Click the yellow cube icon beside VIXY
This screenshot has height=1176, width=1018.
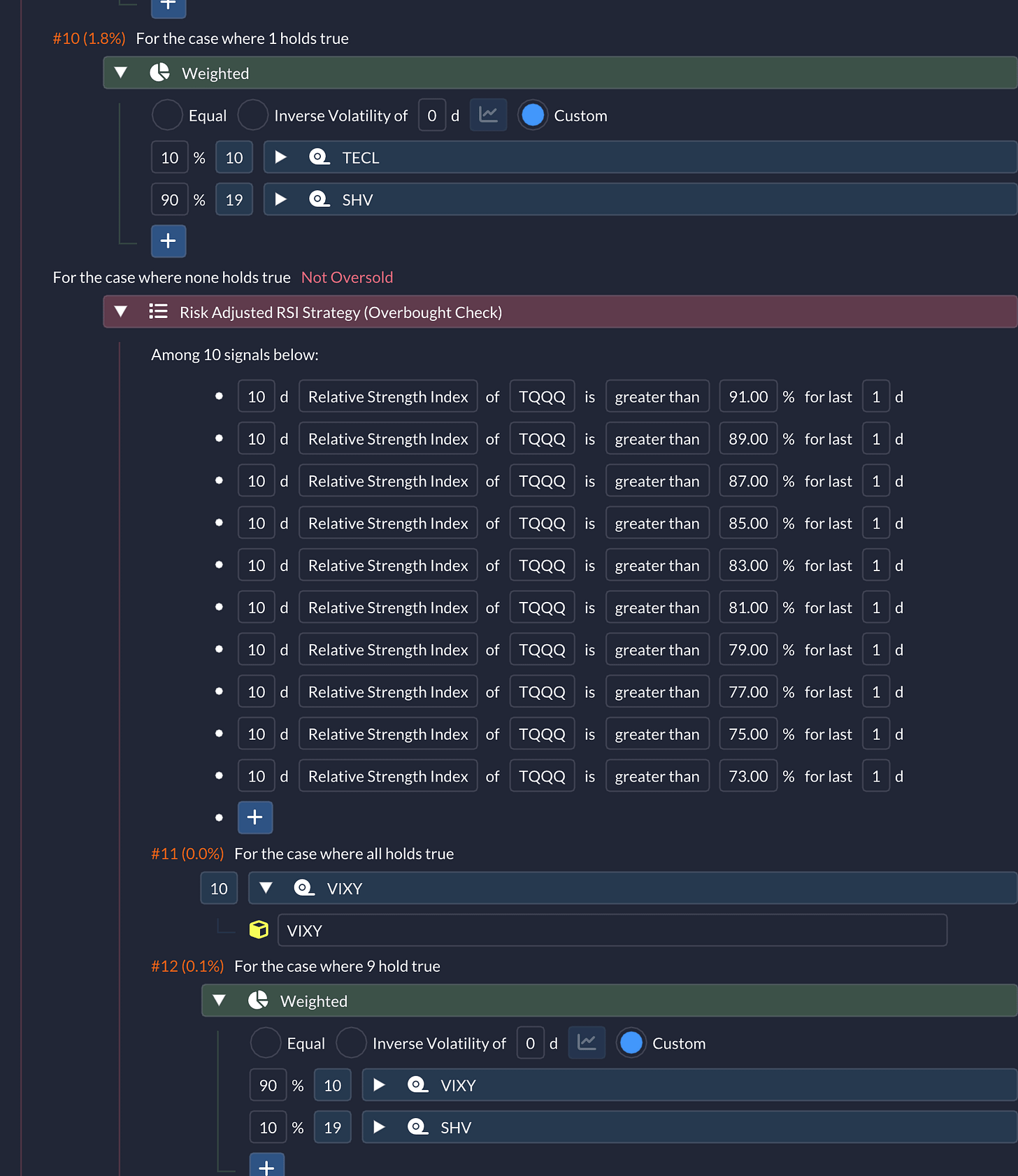pyautogui.click(x=259, y=930)
